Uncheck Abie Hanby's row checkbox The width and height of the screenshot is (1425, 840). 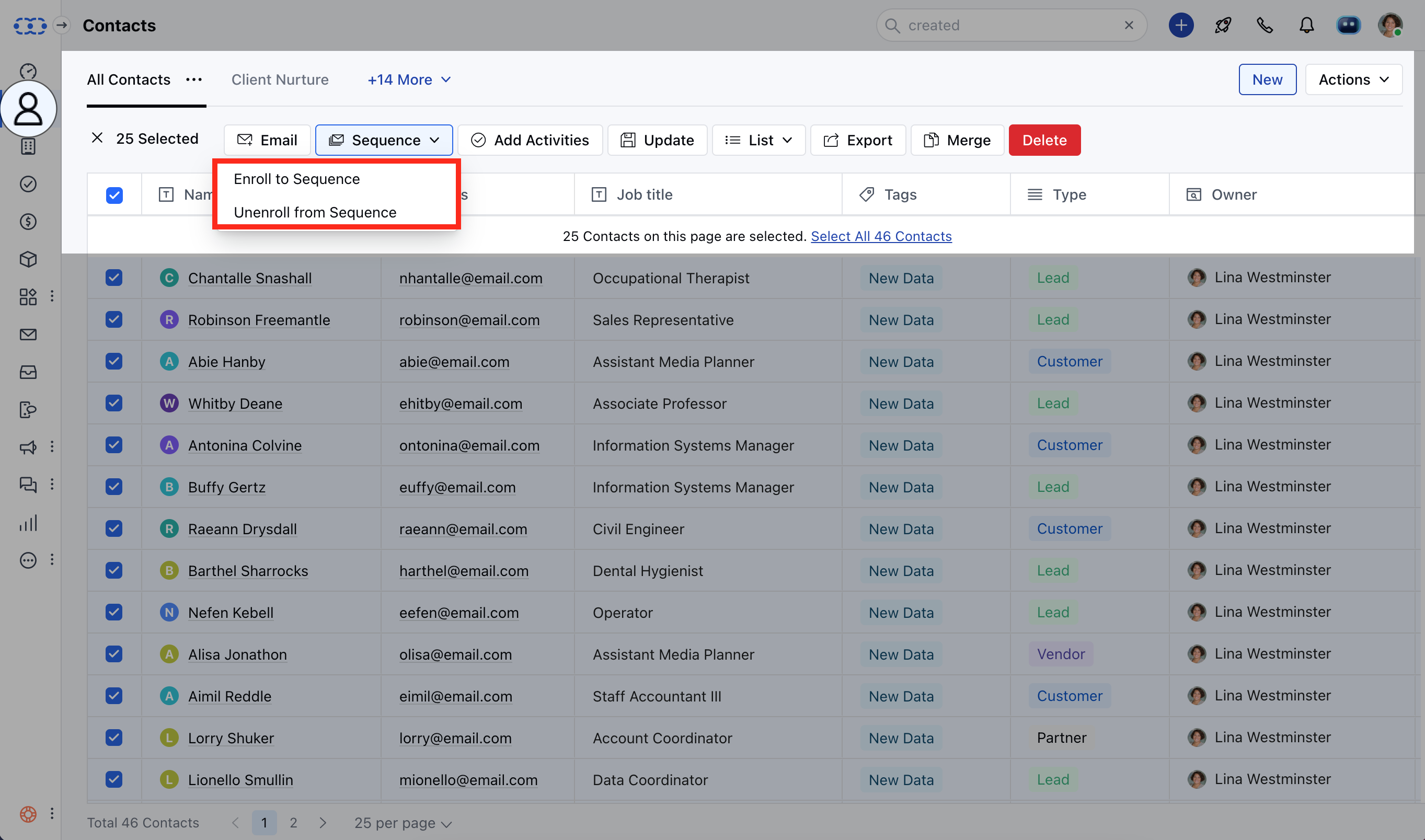point(114,362)
